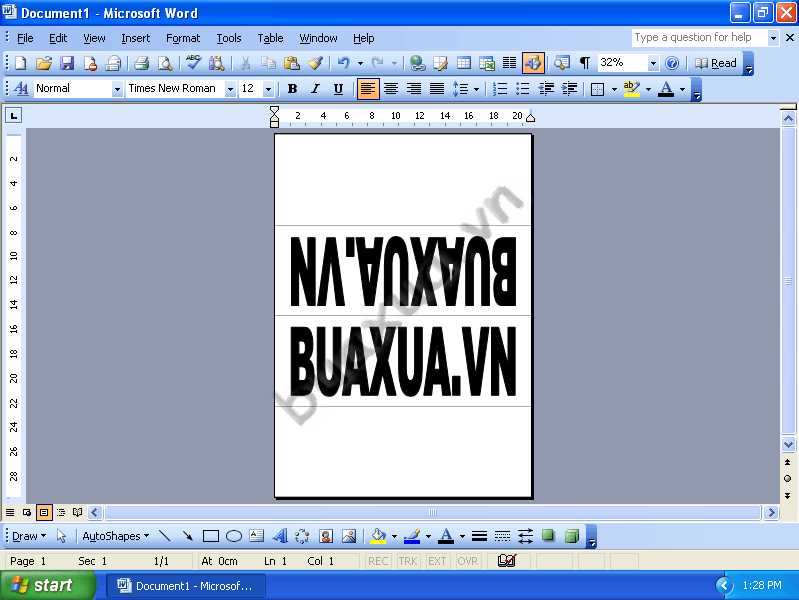Open the Table menu
The width and height of the screenshot is (799, 600).
270,38
